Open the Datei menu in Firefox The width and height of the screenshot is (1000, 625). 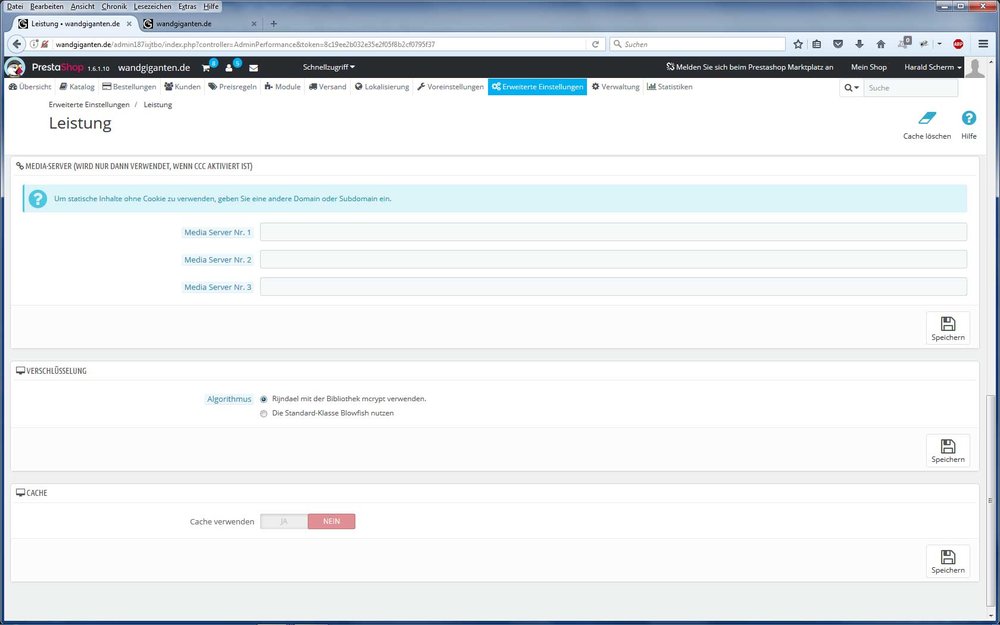15,6
